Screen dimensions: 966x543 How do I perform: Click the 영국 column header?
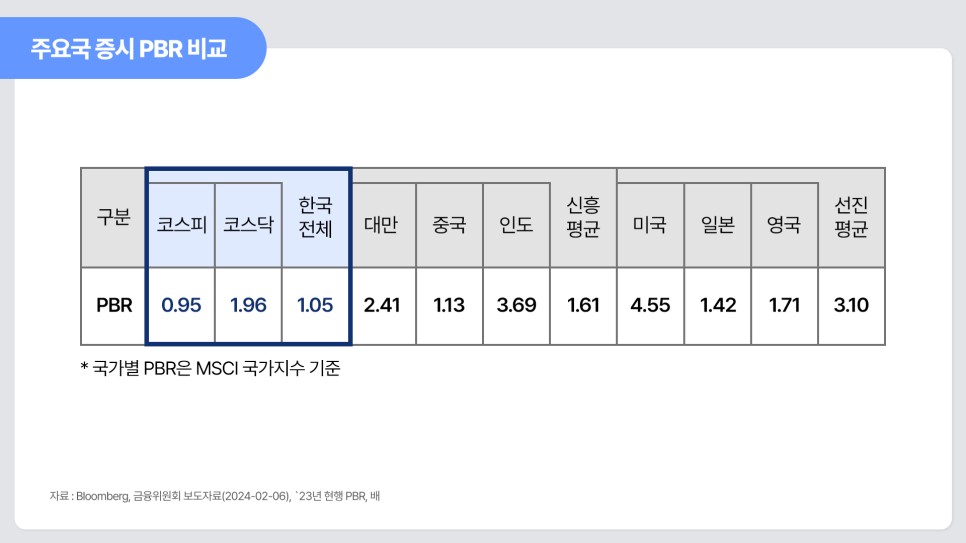coord(784,225)
